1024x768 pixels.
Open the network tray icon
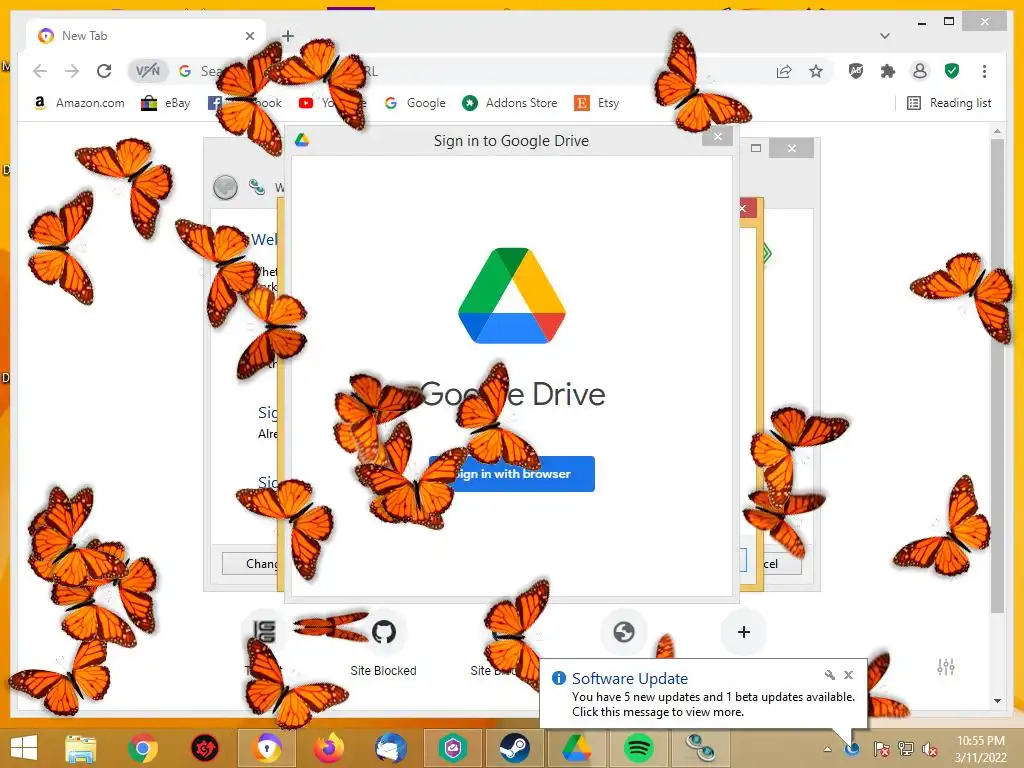pyautogui.click(x=906, y=749)
